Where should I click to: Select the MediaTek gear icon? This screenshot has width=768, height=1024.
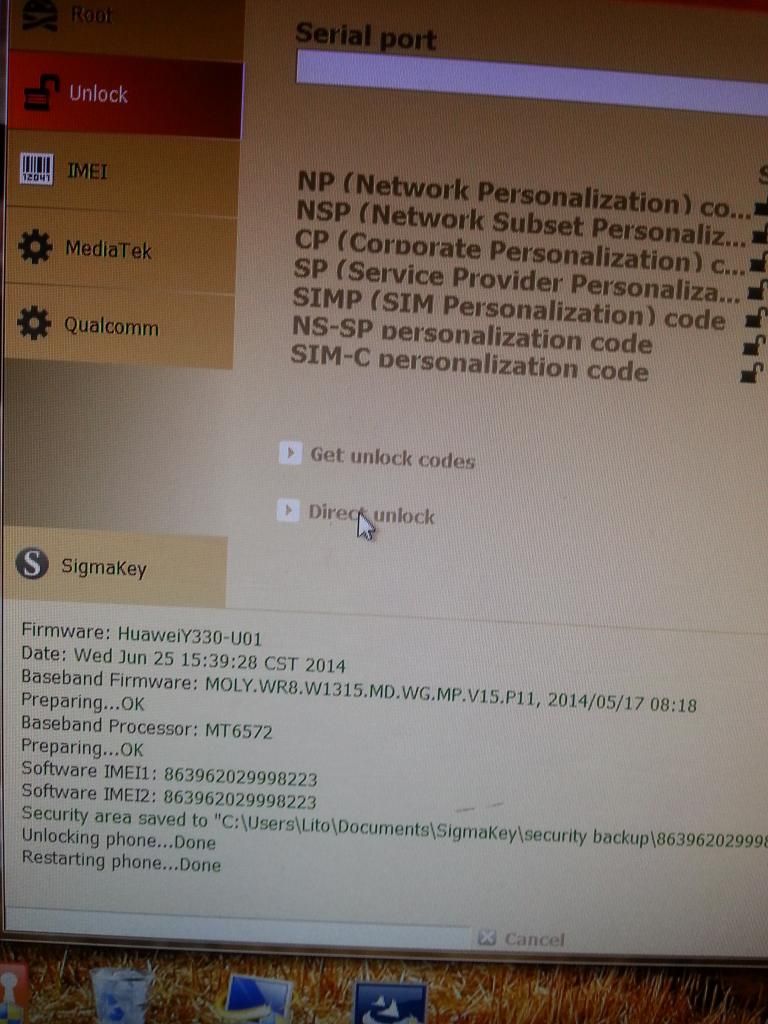click(34, 247)
